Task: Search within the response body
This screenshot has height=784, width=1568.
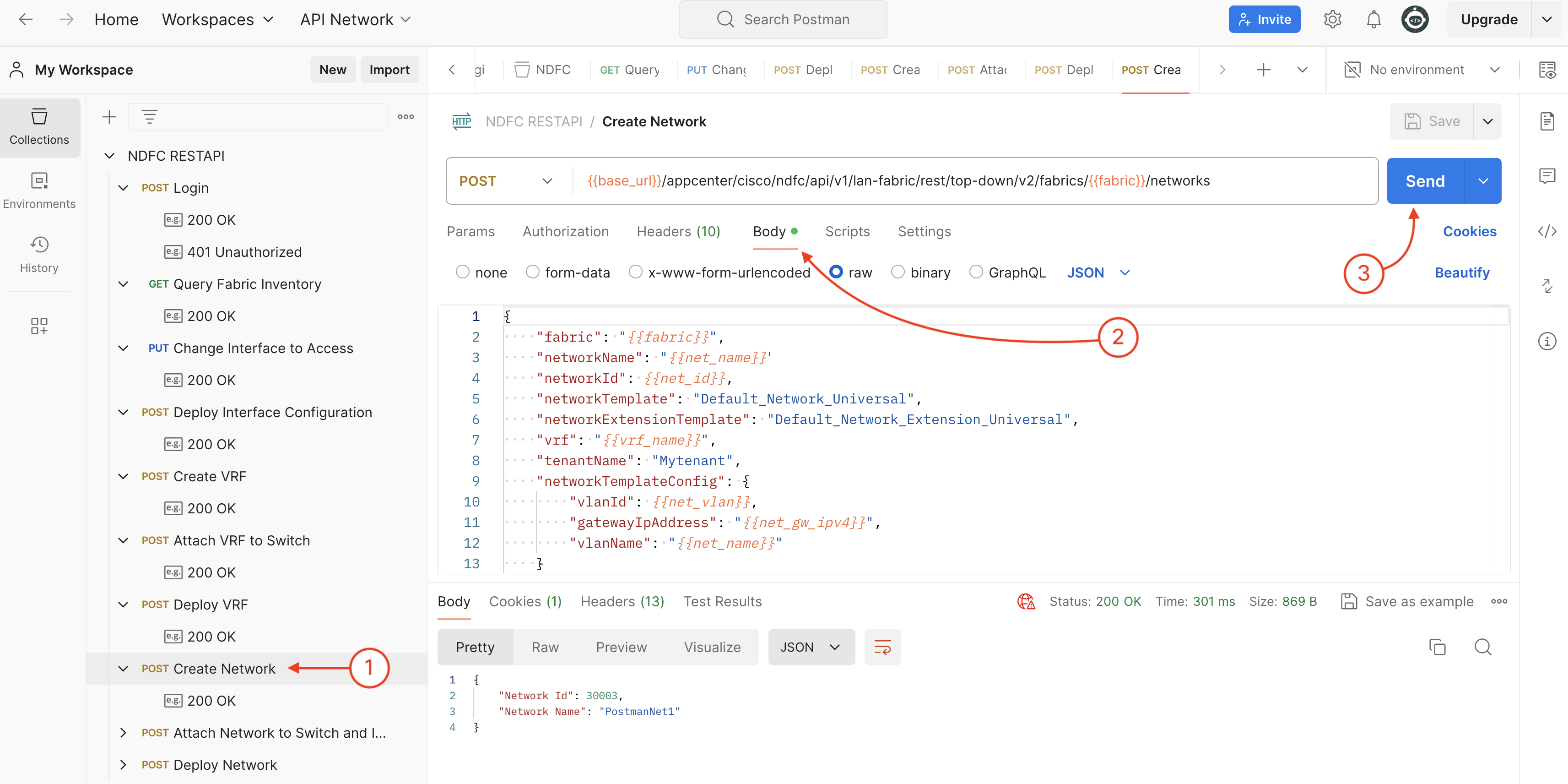Action: pos(1483,647)
